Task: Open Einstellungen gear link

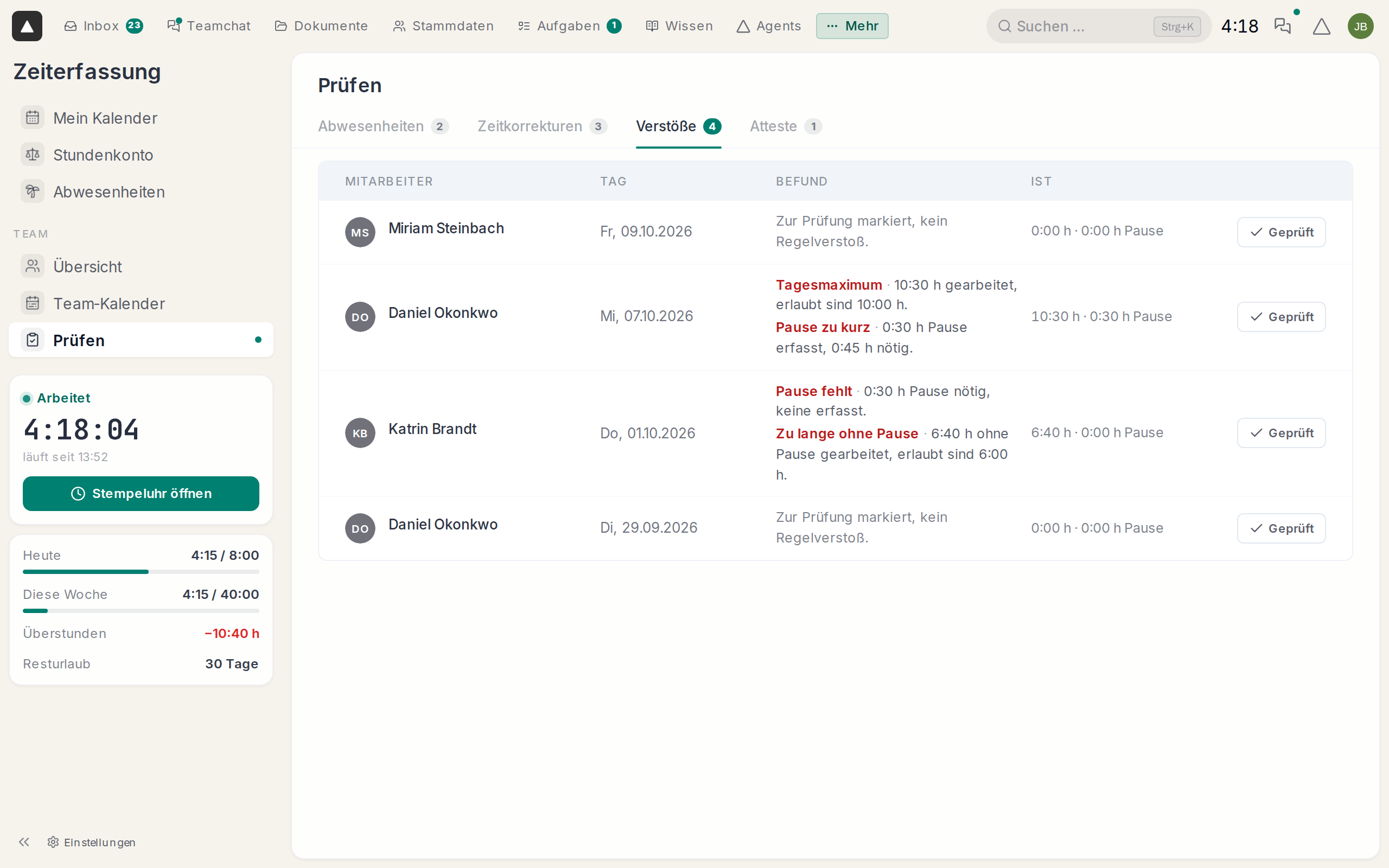Action: [92, 841]
